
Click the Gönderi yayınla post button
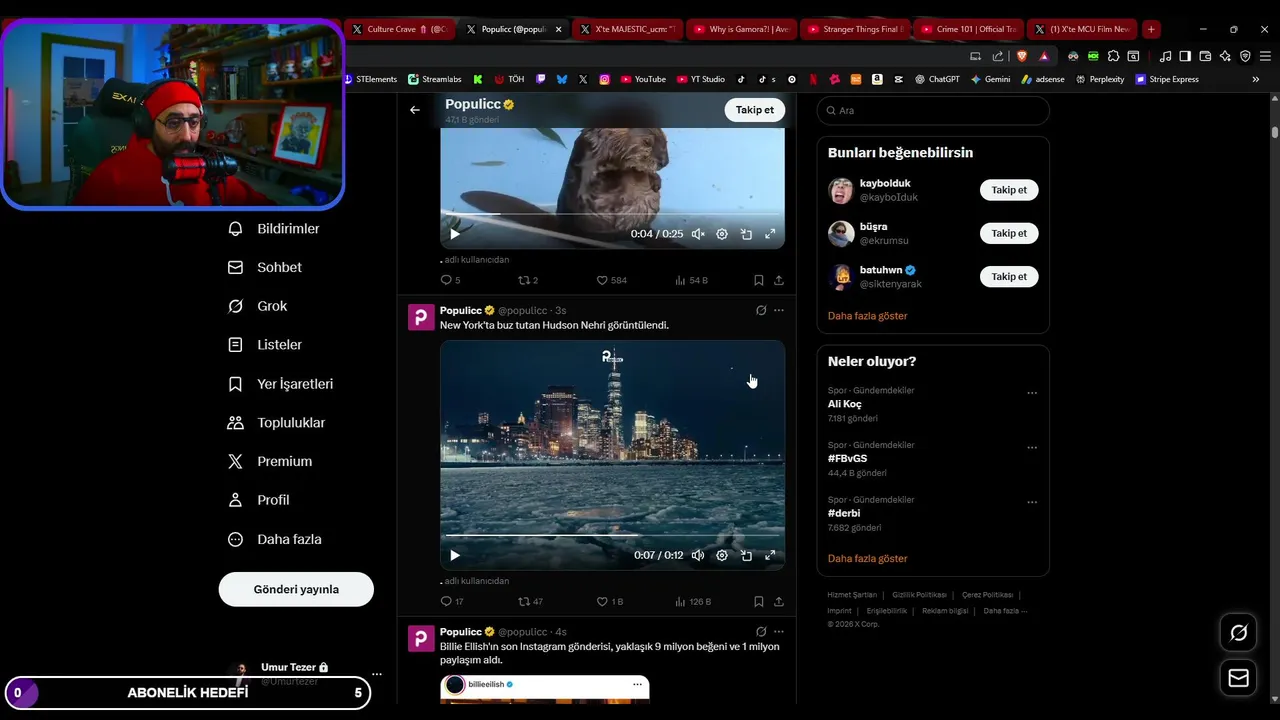(x=296, y=589)
